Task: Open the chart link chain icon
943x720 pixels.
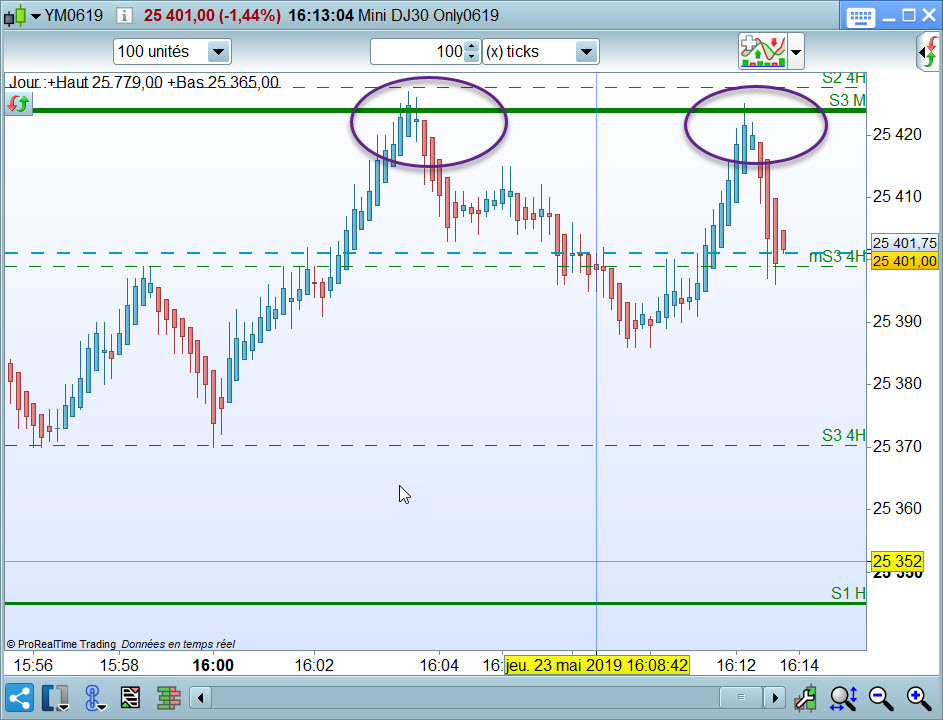Action: tap(94, 698)
